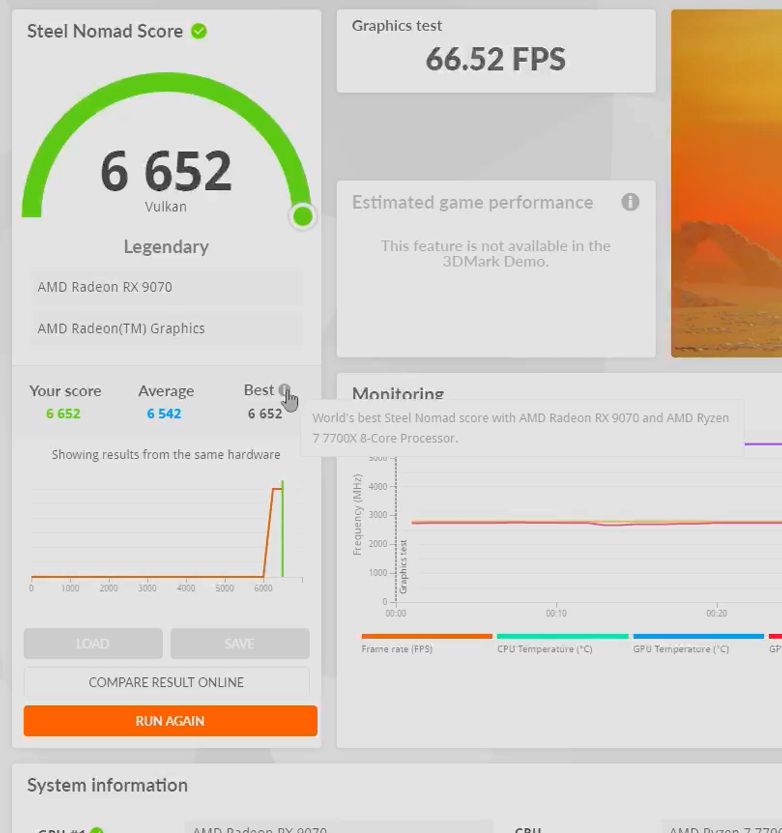Click the 66.52 FPS graphics test value

tap(496, 59)
